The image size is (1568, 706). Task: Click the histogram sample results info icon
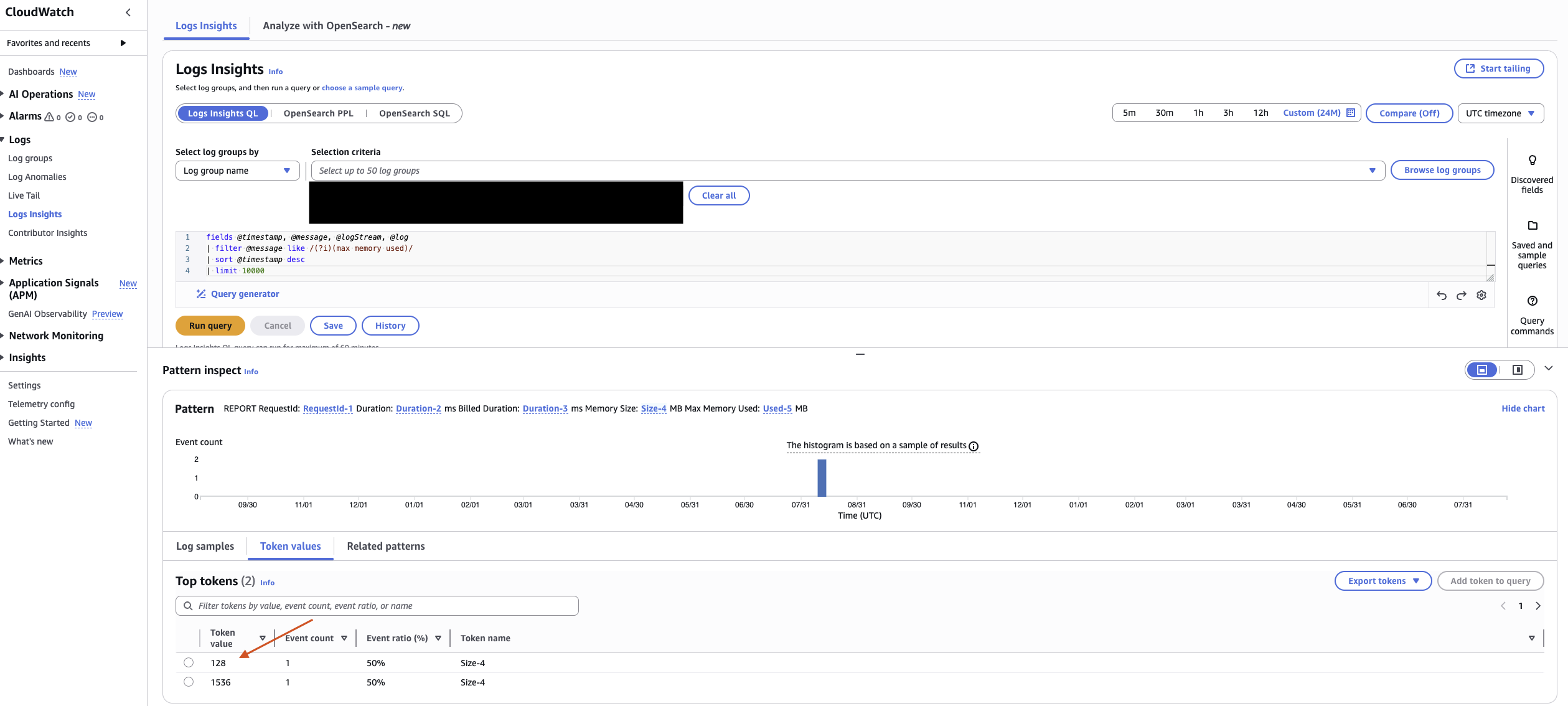[x=973, y=446]
